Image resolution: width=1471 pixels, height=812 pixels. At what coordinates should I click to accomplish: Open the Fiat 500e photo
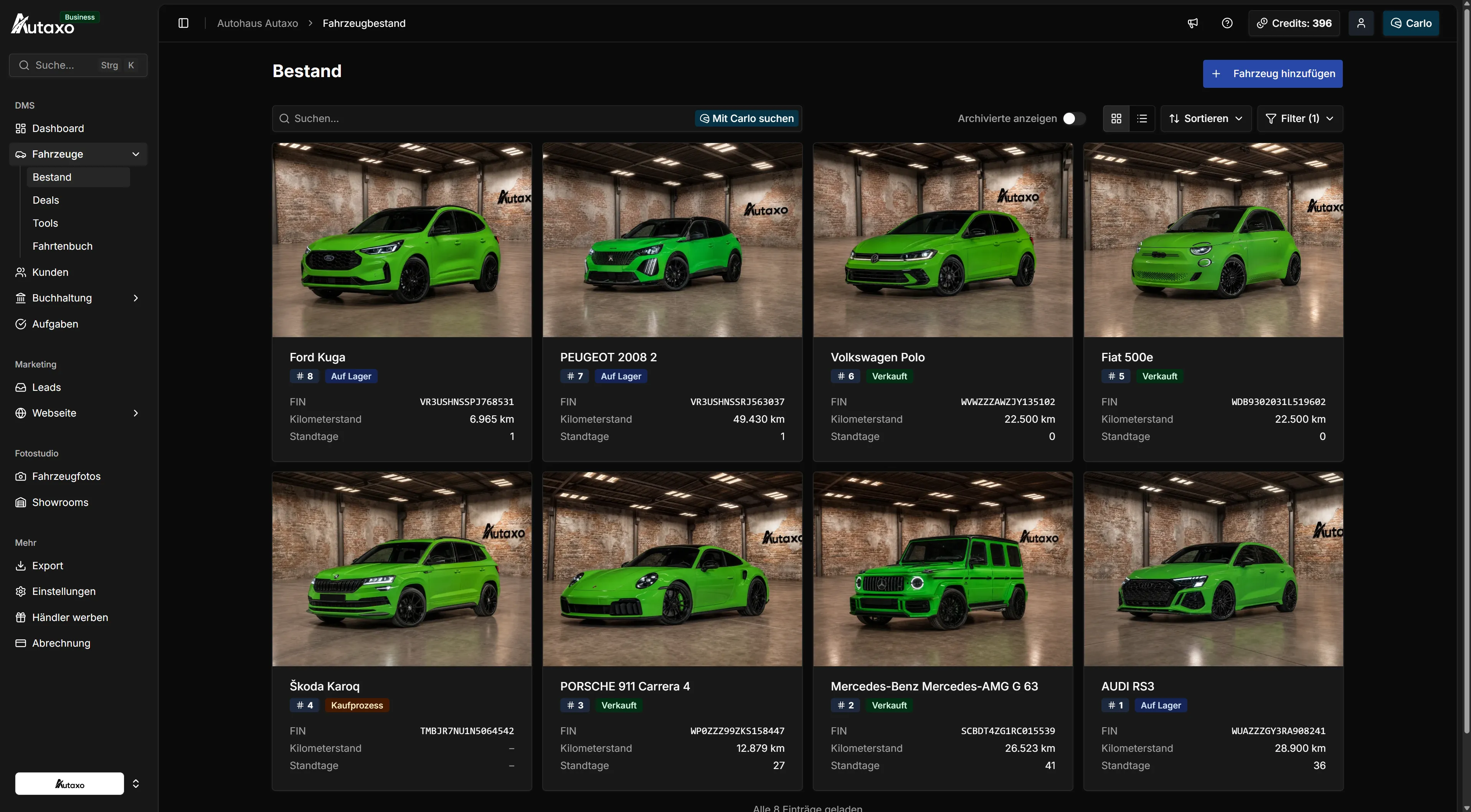click(1213, 240)
